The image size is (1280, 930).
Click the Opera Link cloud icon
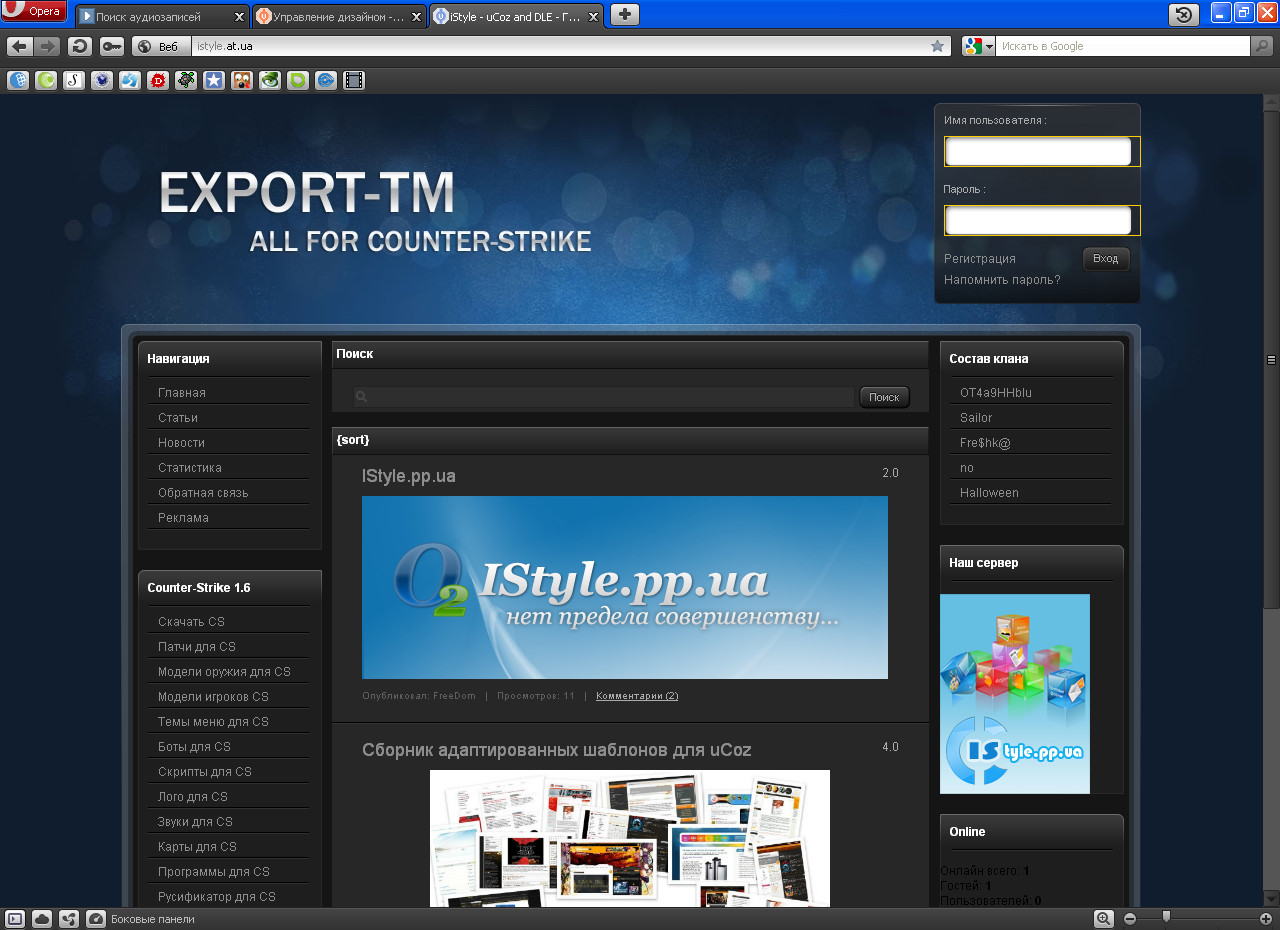point(42,918)
